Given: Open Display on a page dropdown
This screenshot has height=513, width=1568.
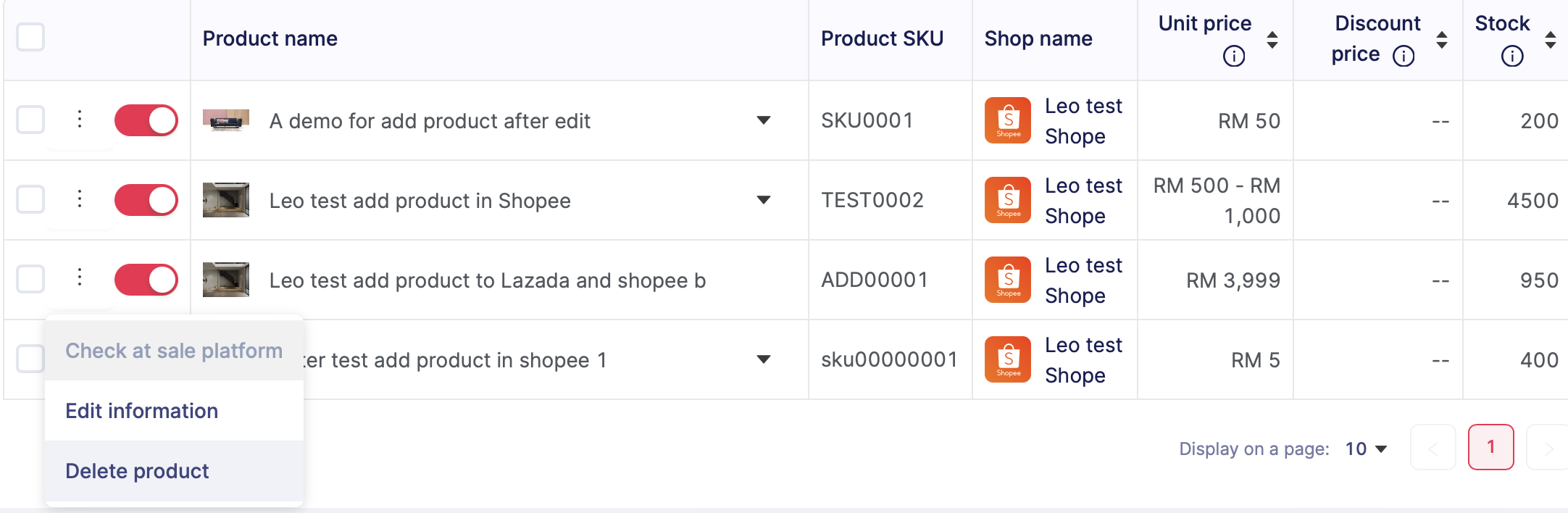Looking at the screenshot, I should 1366,449.
